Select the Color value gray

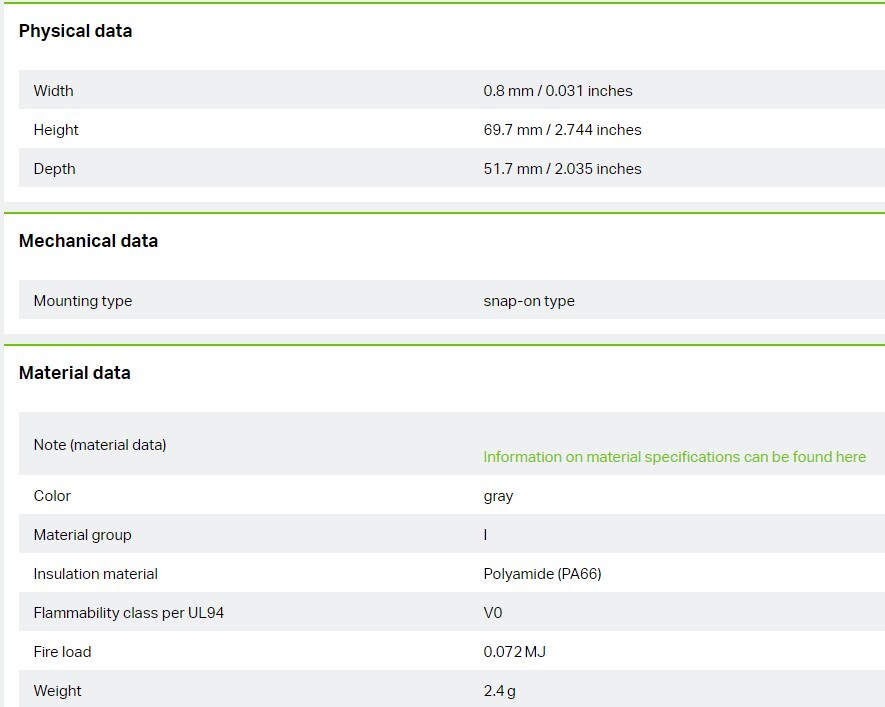[498, 497]
